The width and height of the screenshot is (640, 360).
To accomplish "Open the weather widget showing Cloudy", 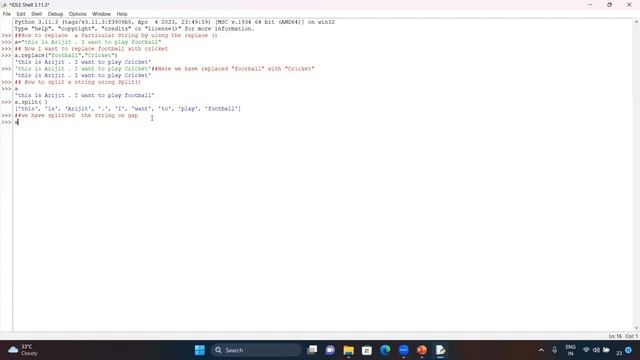I will pos(23,350).
